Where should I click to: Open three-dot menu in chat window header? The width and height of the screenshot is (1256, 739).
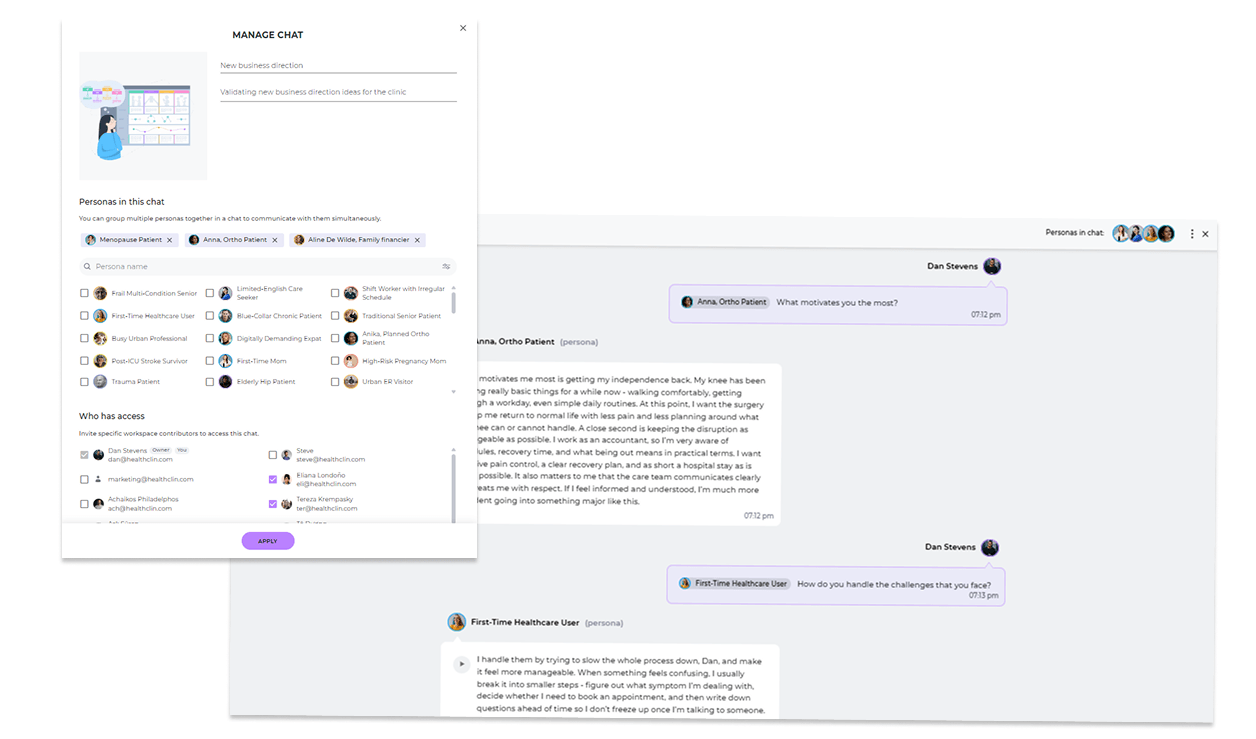point(1192,234)
